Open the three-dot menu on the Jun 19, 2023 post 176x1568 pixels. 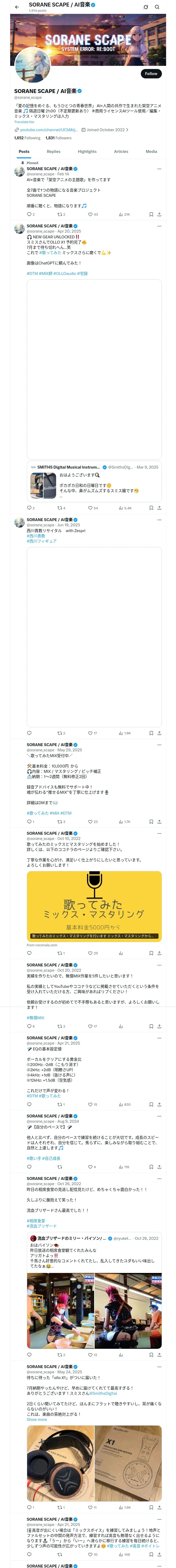[159, 520]
